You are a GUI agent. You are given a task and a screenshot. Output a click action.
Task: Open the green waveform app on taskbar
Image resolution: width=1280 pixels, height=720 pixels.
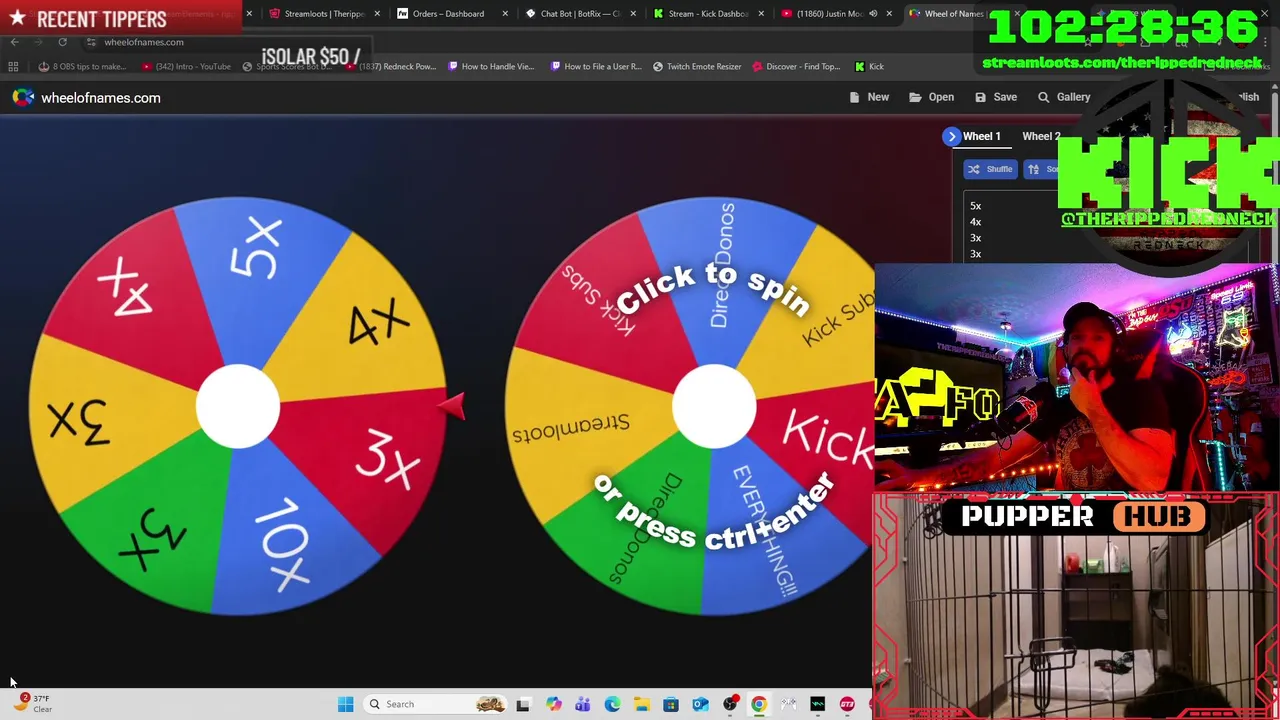click(x=818, y=704)
